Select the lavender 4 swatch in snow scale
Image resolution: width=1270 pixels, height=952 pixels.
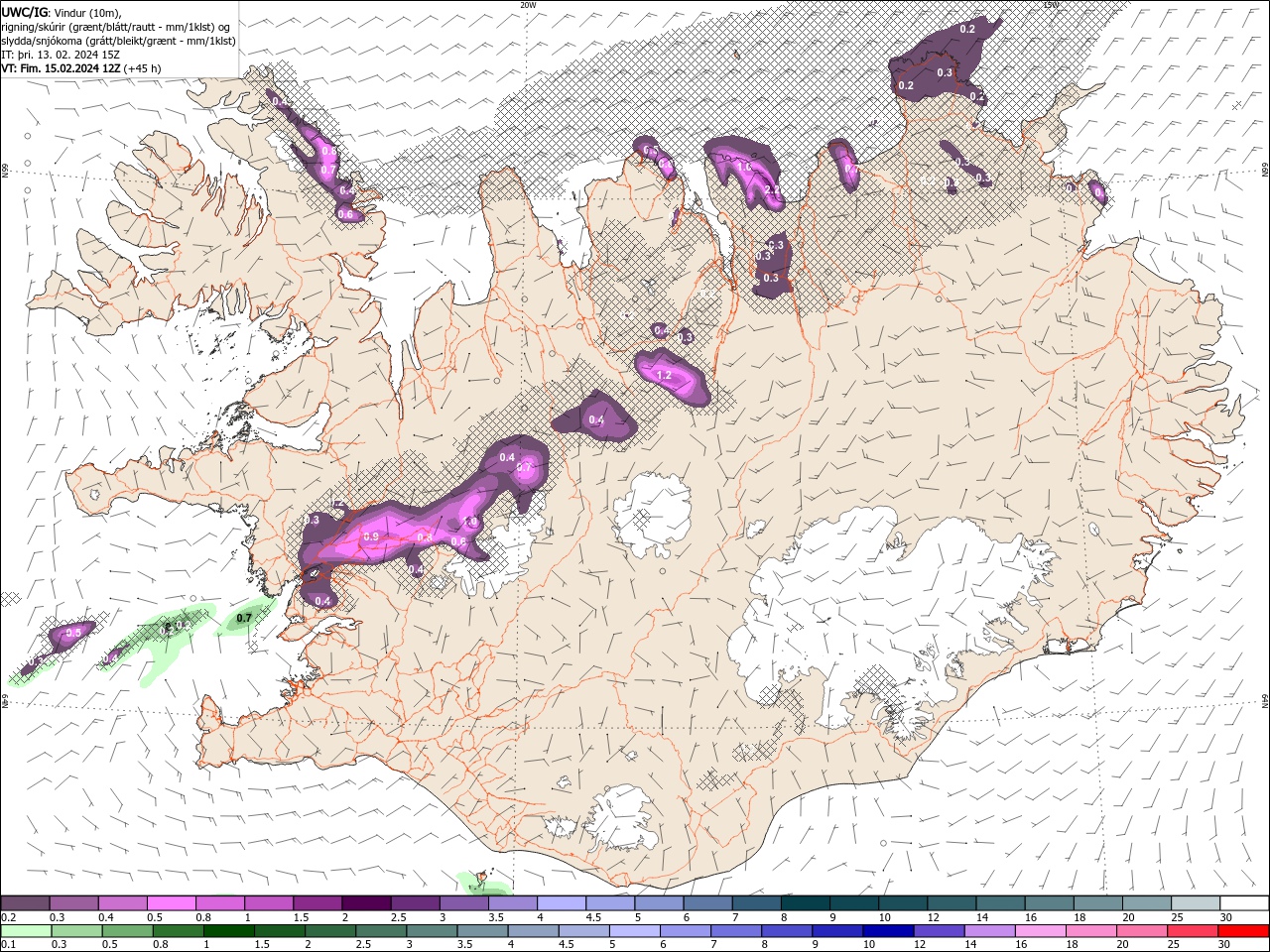tap(561, 903)
